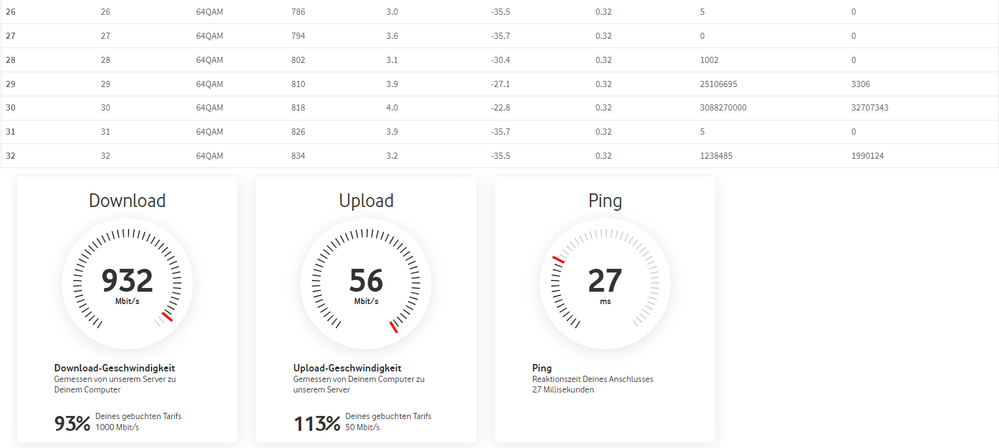Click the Ping card title at top
Image resolution: width=999 pixels, height=448 pixels.
pos(605,201)
